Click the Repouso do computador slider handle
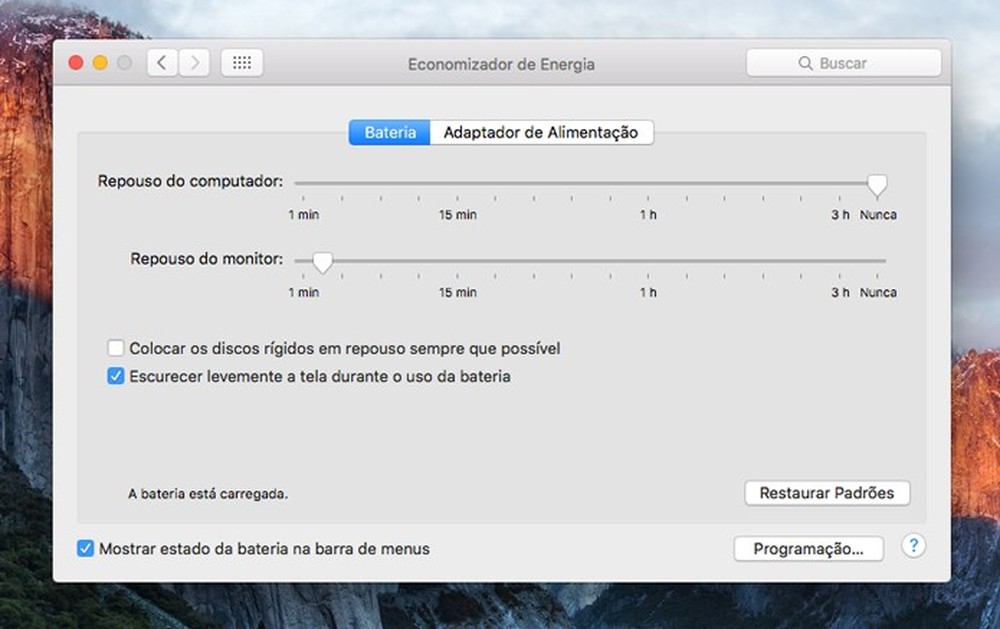The image size is (1000, 629). point(877,184)
